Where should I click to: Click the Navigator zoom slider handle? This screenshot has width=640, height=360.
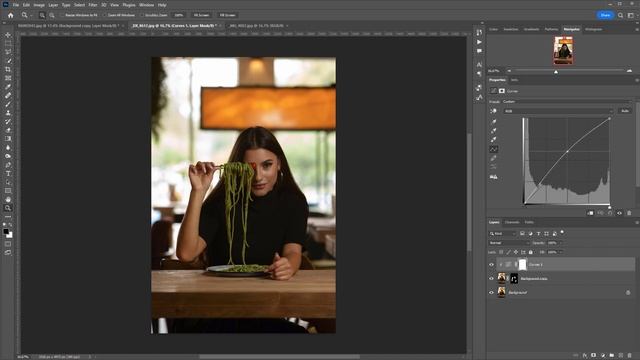pyautogui.click(x=556, y=71)
